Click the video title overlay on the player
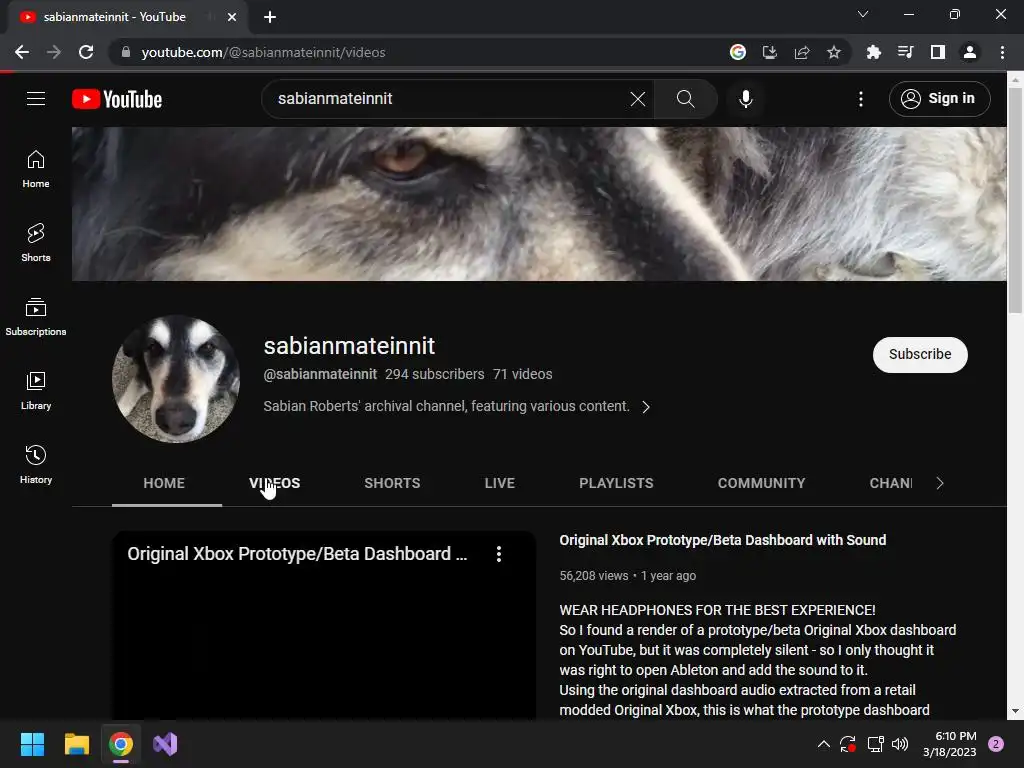This screenshot has height=768, width=1024. coord(297,554)
